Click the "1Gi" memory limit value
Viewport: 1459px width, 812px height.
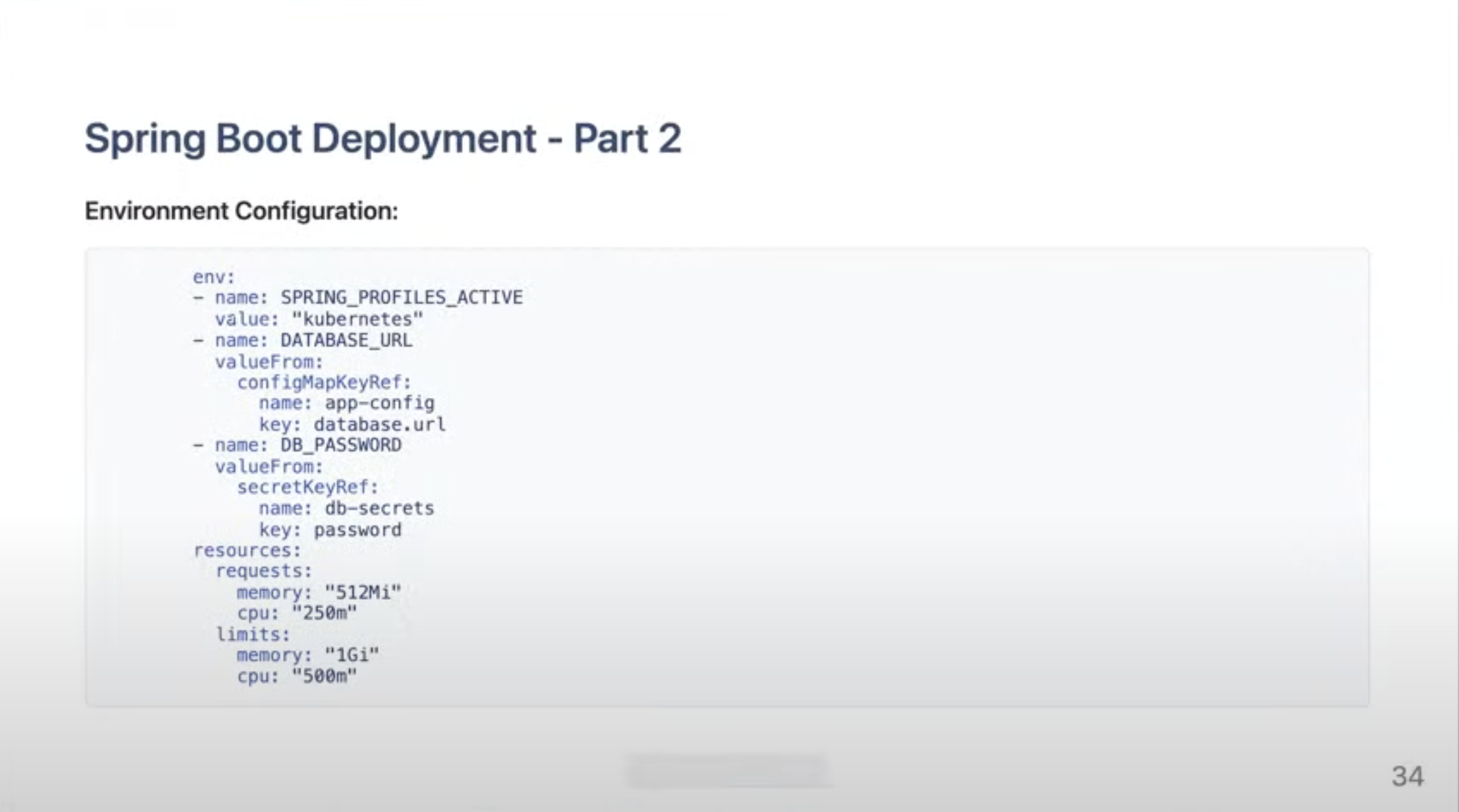click(351, 655)
